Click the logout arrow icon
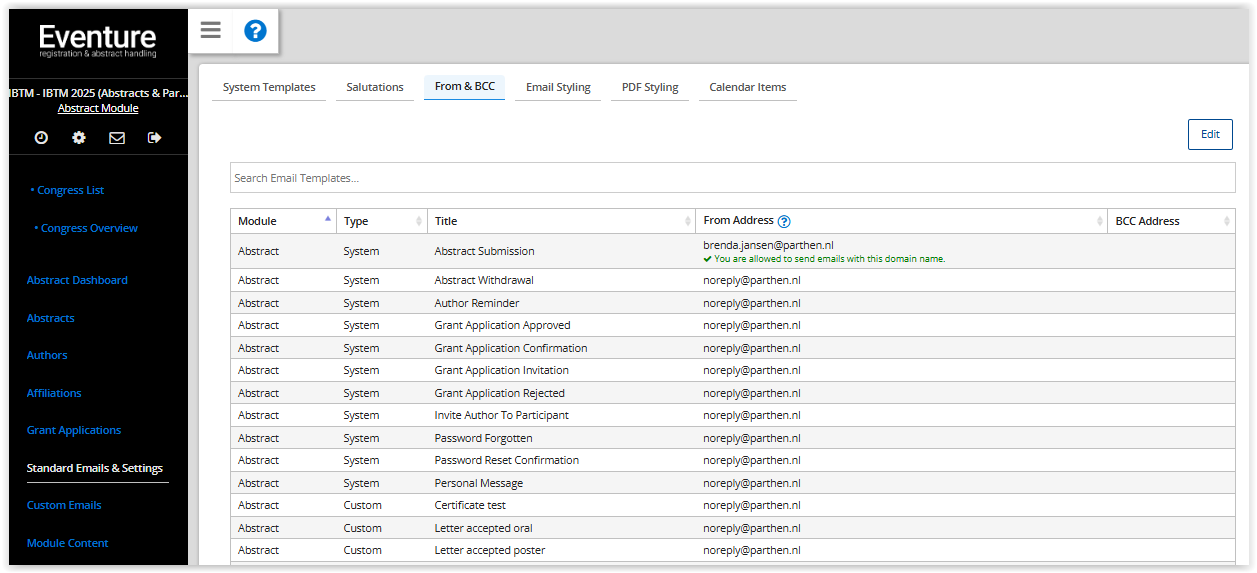 click(x=154, y=138)
